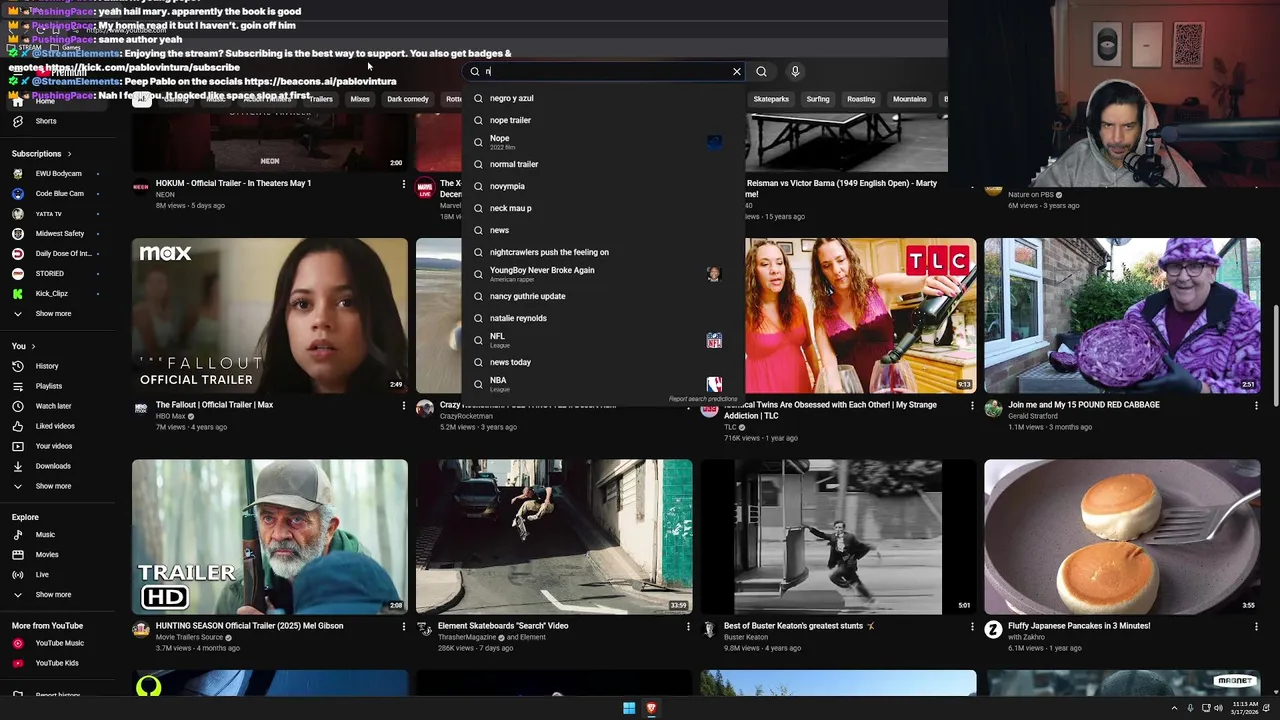Open more options for HOKUM Official Trailer
This screenshot has width=1280, height=720.
(404, 184)
